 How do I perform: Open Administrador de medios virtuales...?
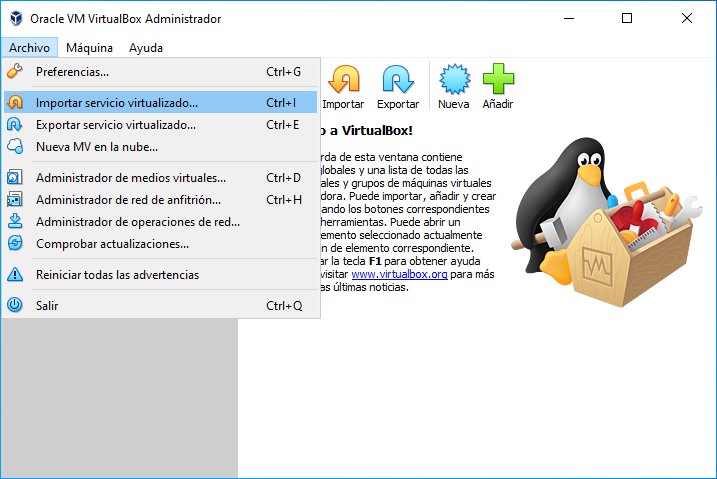(x=160, y=177)
